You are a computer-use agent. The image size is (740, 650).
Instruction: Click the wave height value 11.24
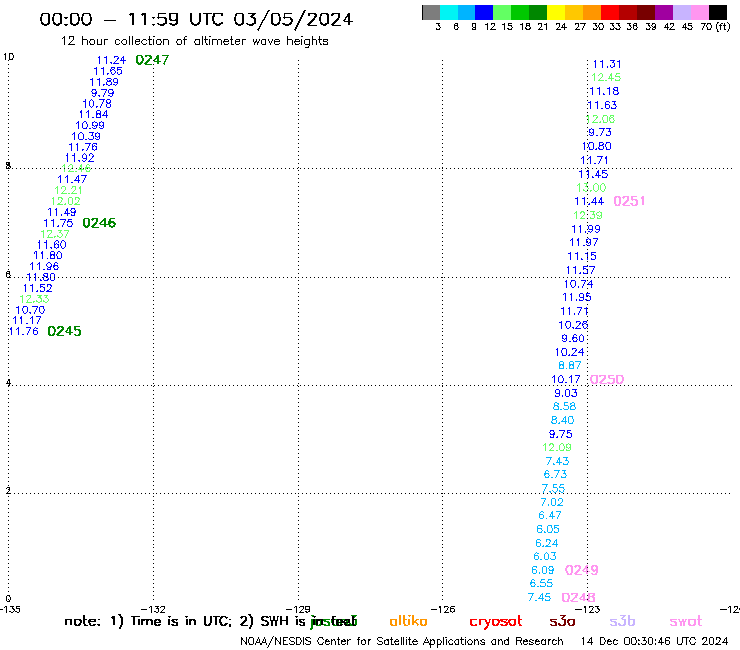point(111,60)
